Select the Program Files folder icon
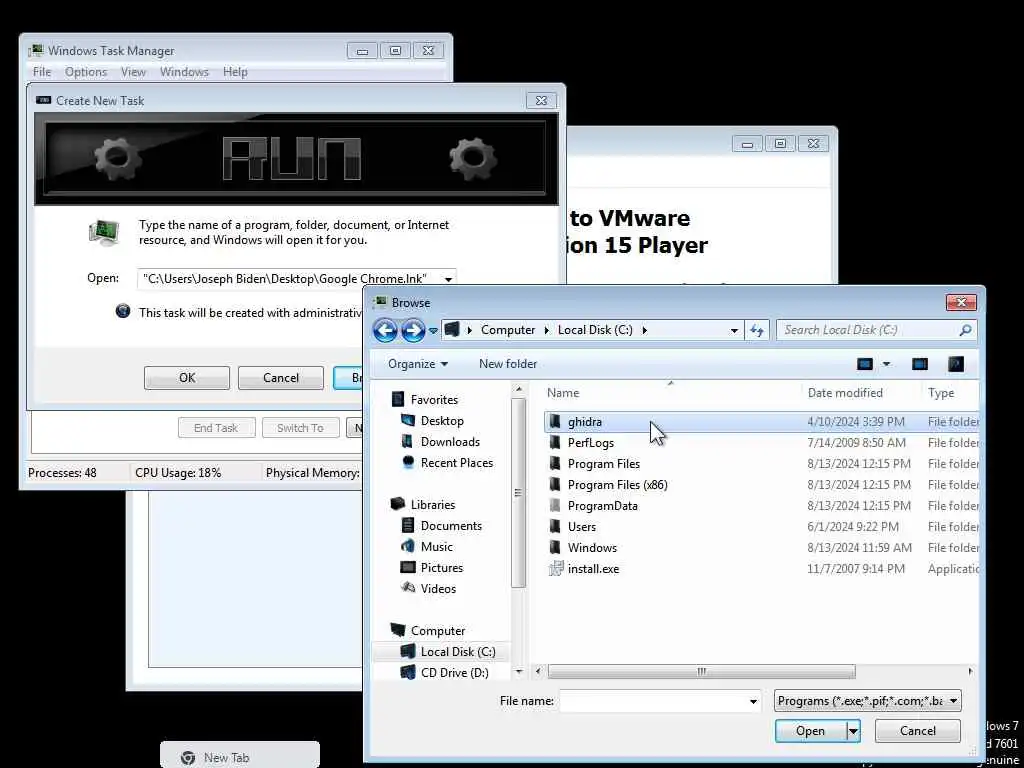Screen dimensions: 1024x768 click(x=555, y=464)
